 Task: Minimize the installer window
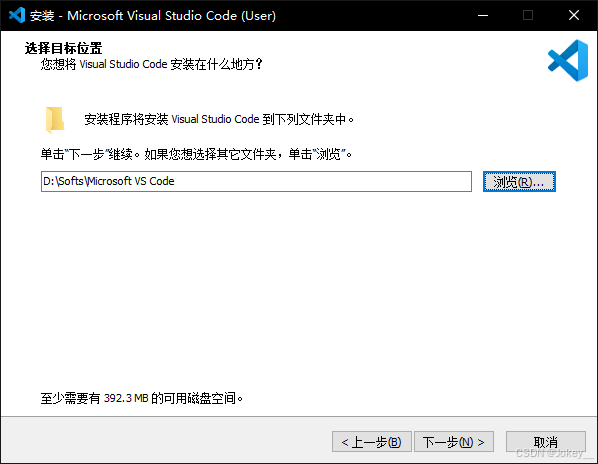(483, 15)
